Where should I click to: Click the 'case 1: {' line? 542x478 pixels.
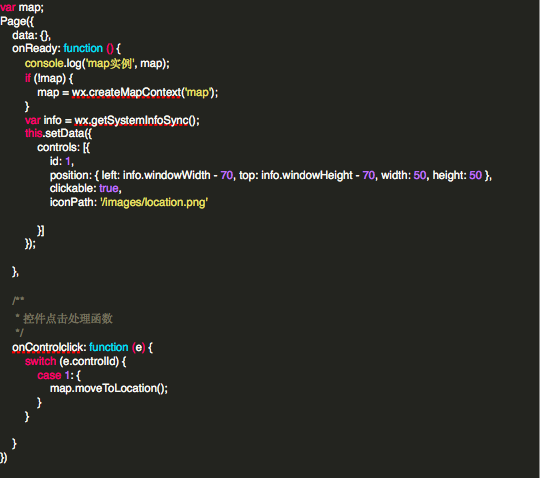59,375
